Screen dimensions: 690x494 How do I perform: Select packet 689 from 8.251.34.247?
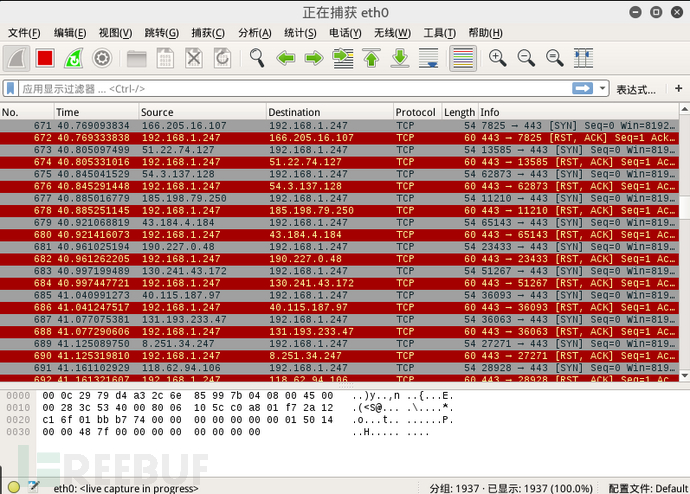tap(339, 344)
